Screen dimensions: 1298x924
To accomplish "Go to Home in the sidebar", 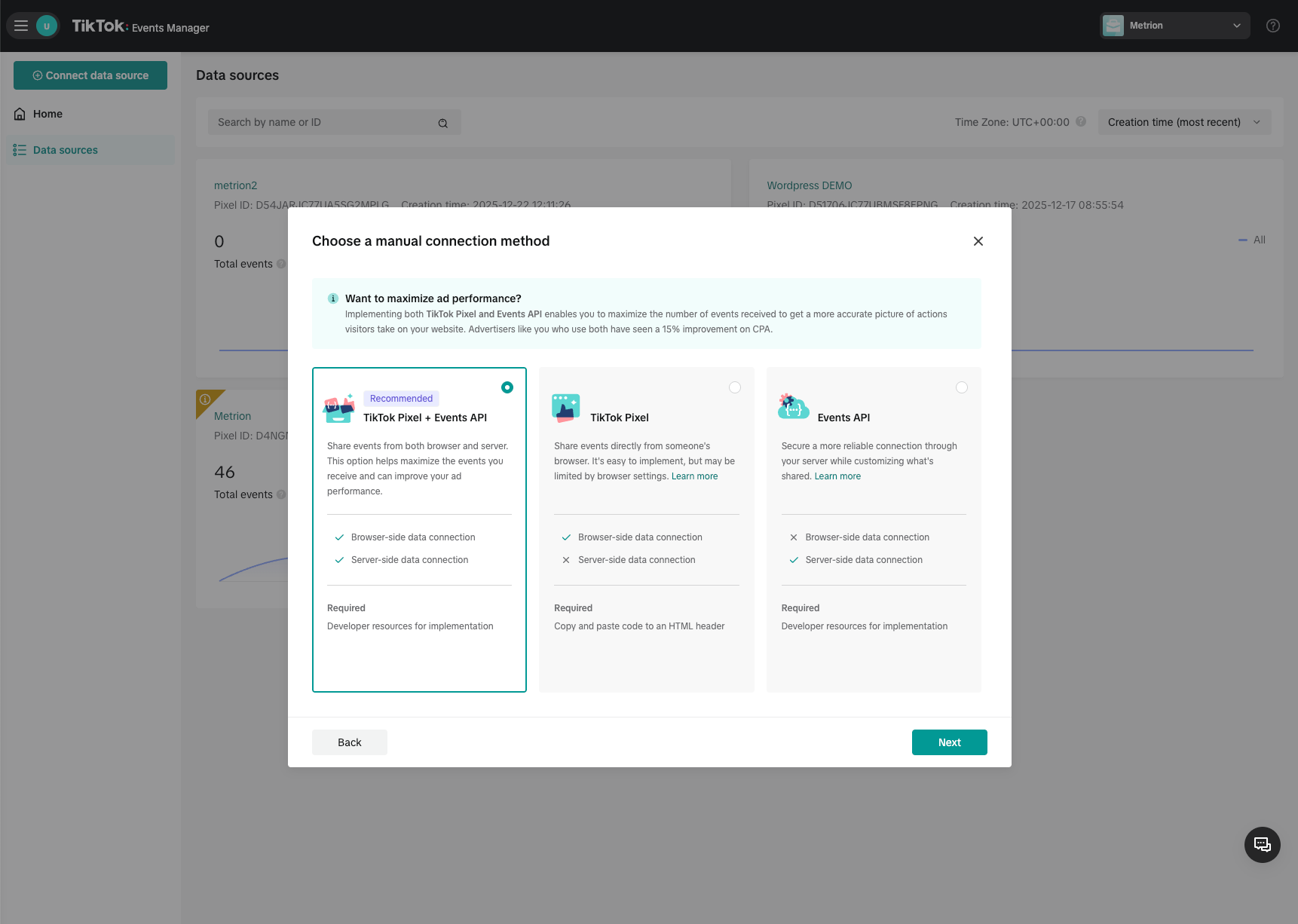I will pyautogui.click(x=90, y=114).
